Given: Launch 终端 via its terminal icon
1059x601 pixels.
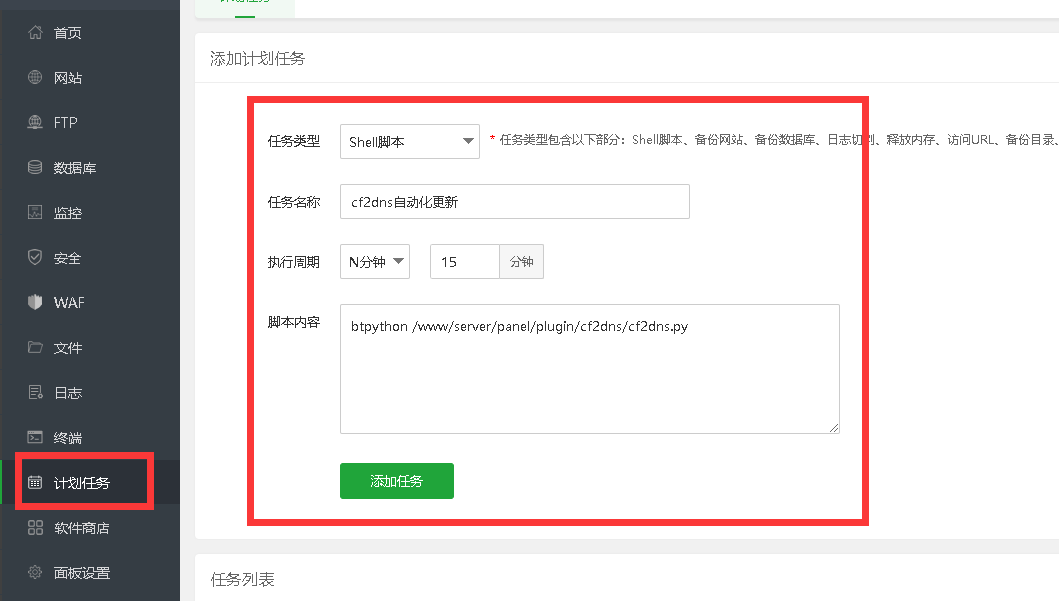Looking at the screenshot, I should pyautogui.click(x=35, y=438).
